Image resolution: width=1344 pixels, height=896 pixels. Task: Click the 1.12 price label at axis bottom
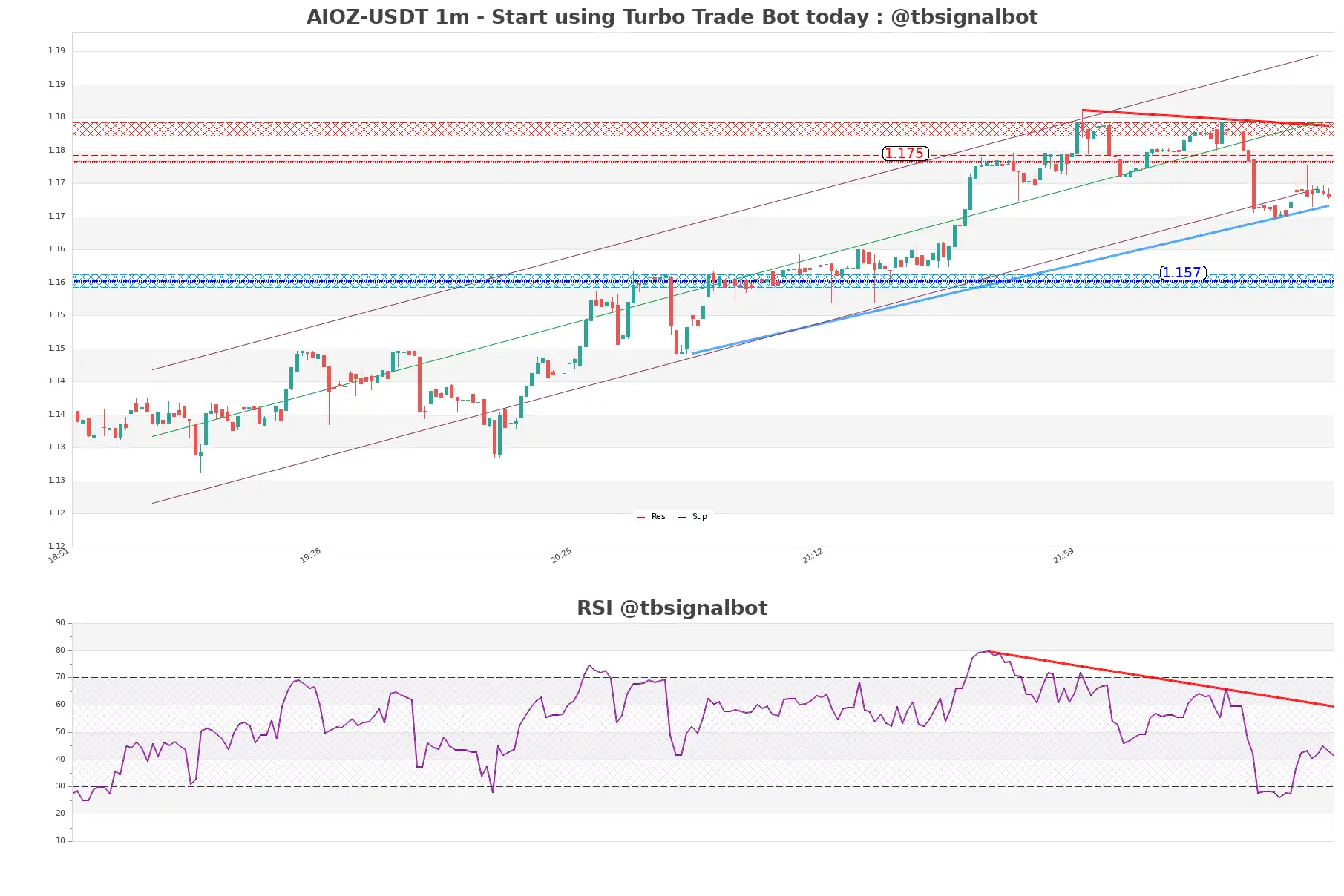coord(56,546)
